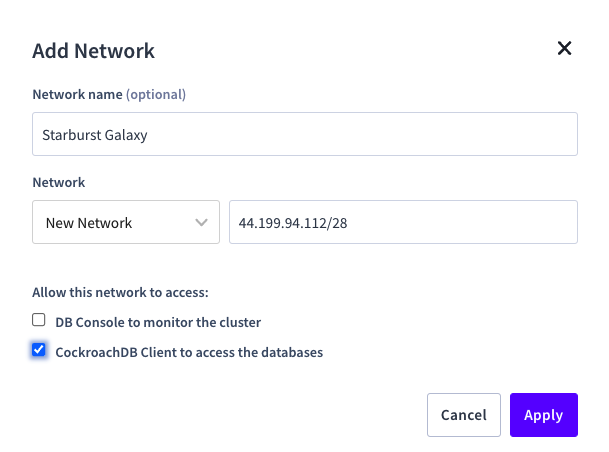
Task: Click the 'Network' label above the dropdown
Action: (58, 183)
